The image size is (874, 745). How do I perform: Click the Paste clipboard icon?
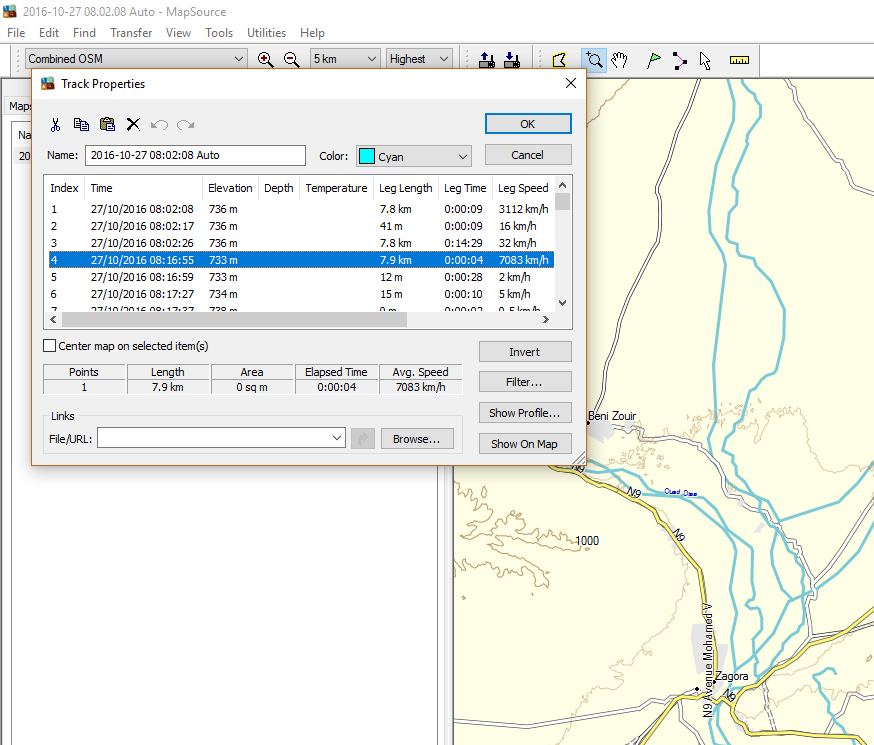(107, 124)
